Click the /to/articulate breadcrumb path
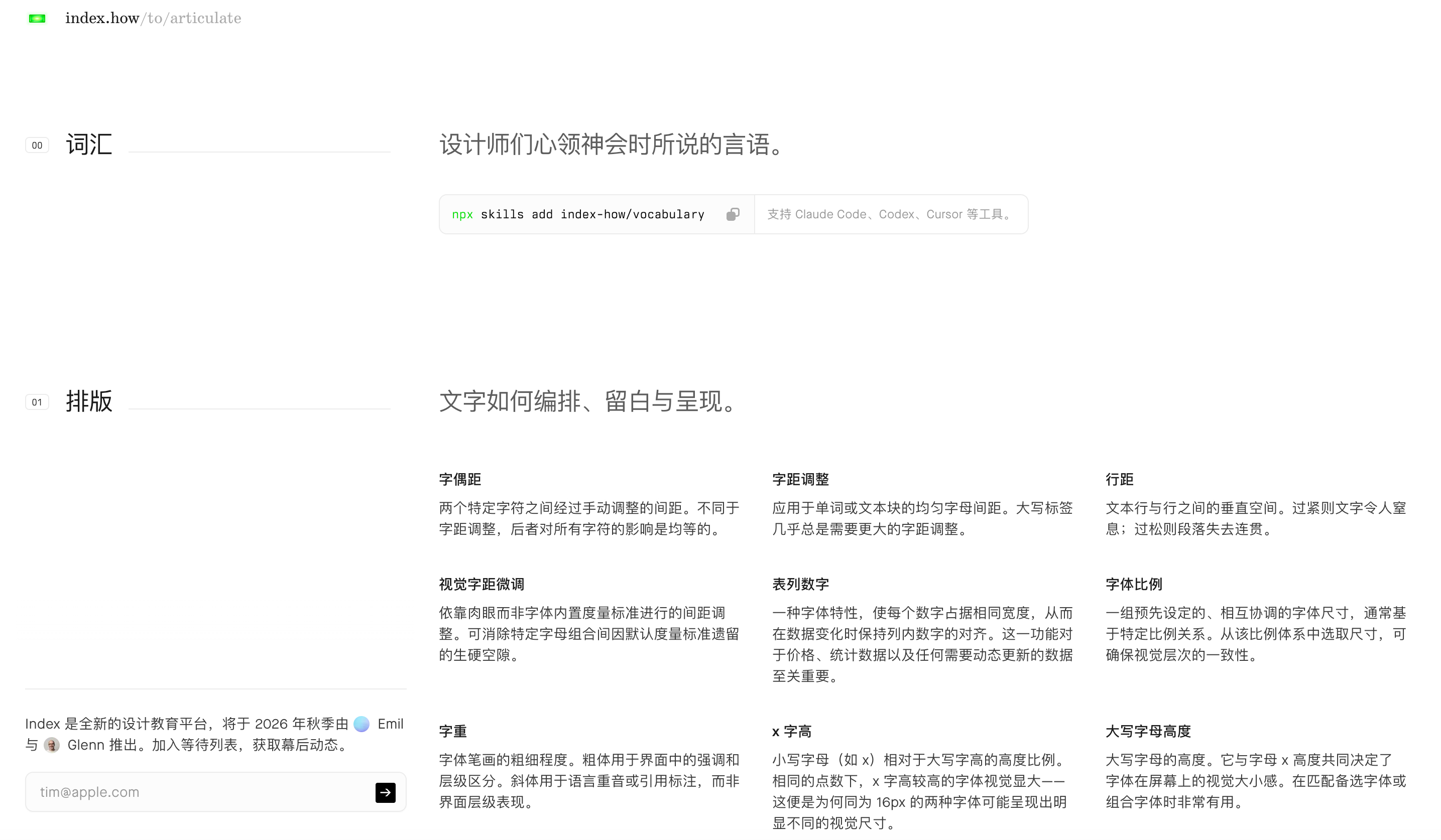 (x=191, y=18)
